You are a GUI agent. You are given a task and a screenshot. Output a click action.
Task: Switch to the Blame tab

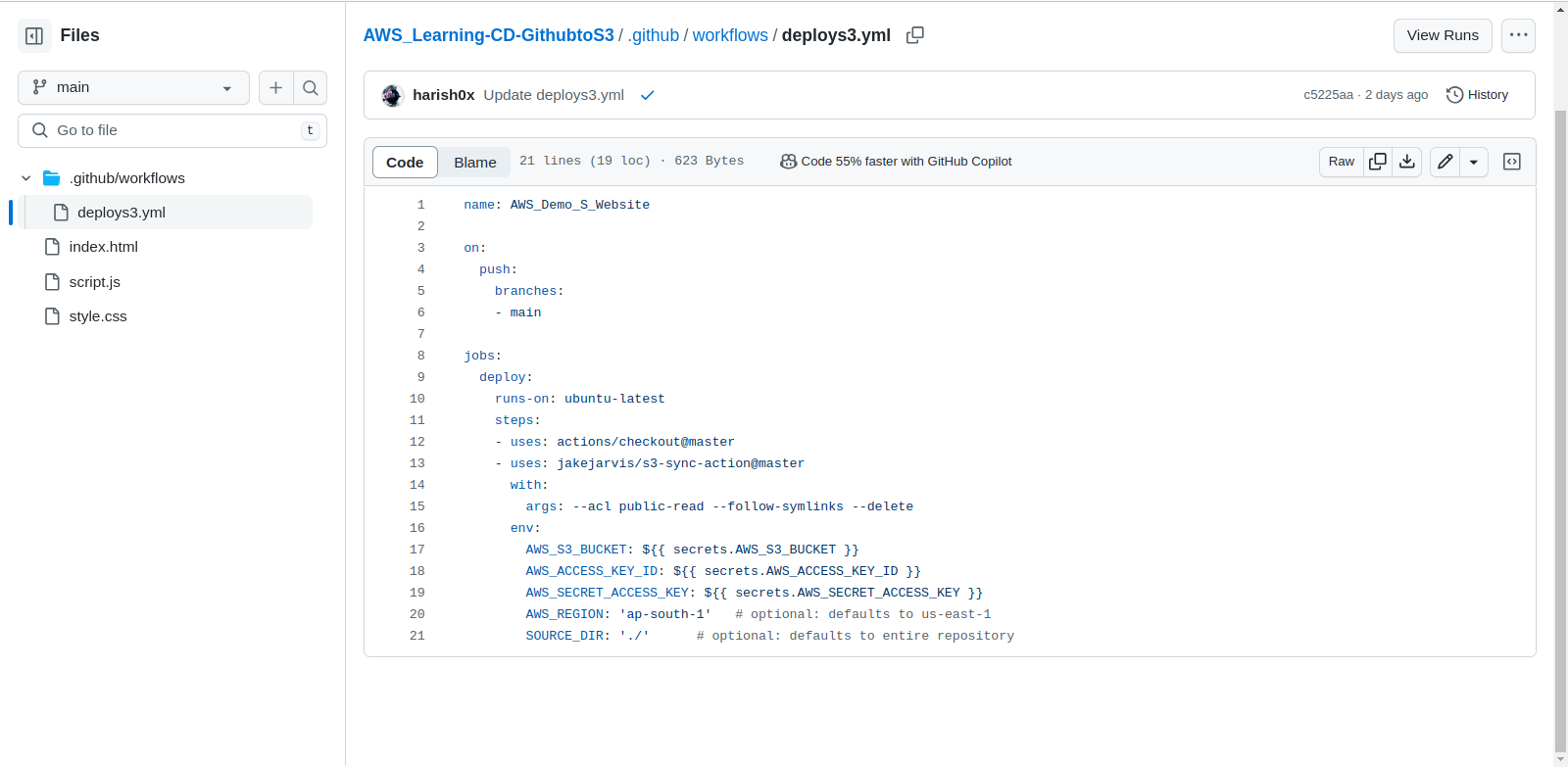[475, 163]
